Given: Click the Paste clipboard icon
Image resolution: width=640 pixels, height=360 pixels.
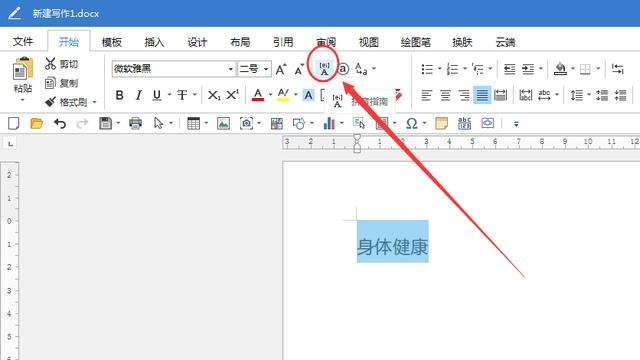Looking at the screenshot, I should click(23, 69).
